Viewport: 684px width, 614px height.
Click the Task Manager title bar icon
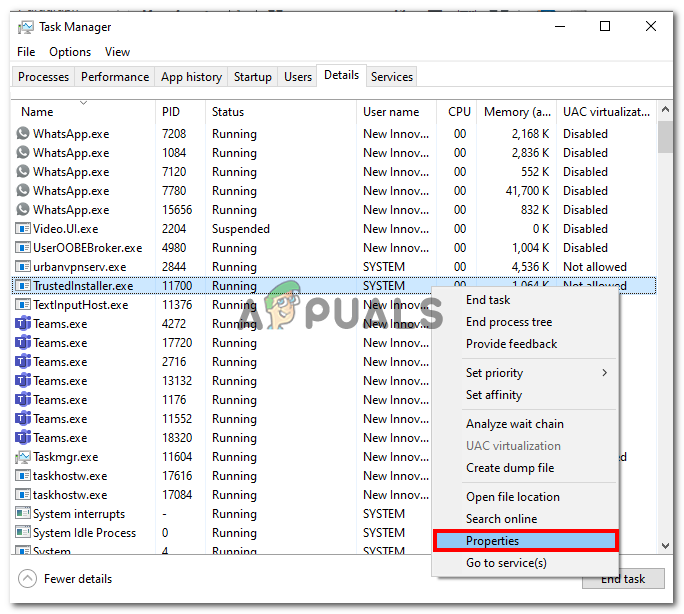pos(26,27)
